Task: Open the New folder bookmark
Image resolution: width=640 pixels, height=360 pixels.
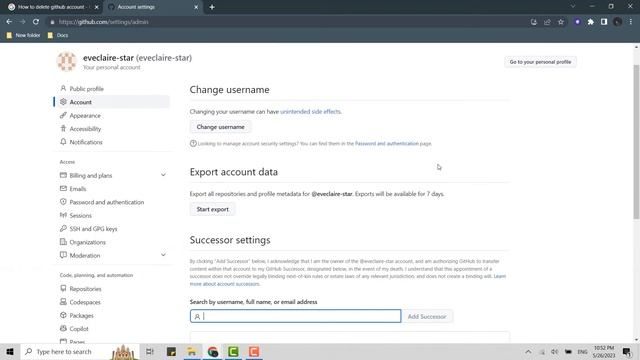Action: tap(23, 35)
